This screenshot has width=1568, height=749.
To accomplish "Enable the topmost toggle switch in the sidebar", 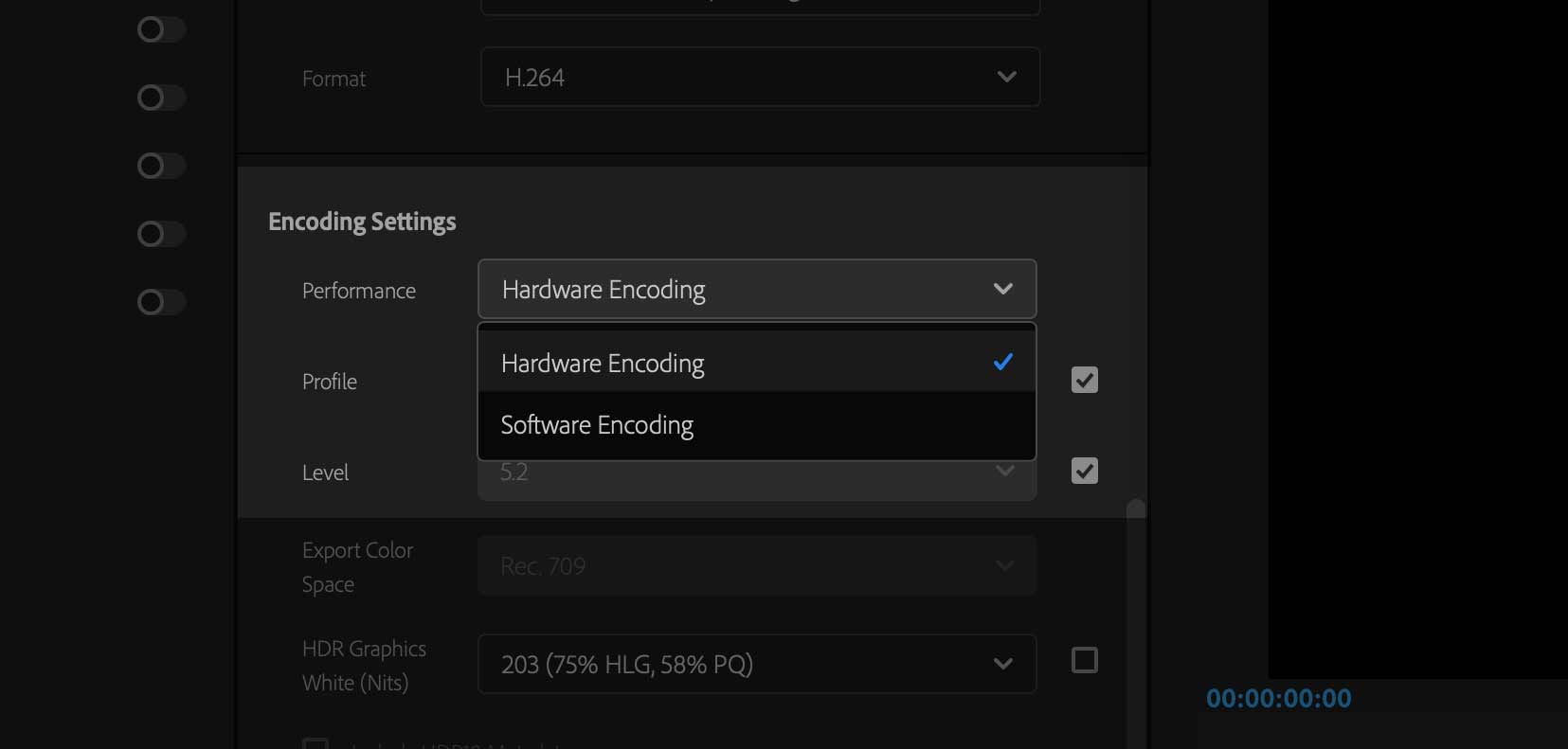I will click(160, 29).
